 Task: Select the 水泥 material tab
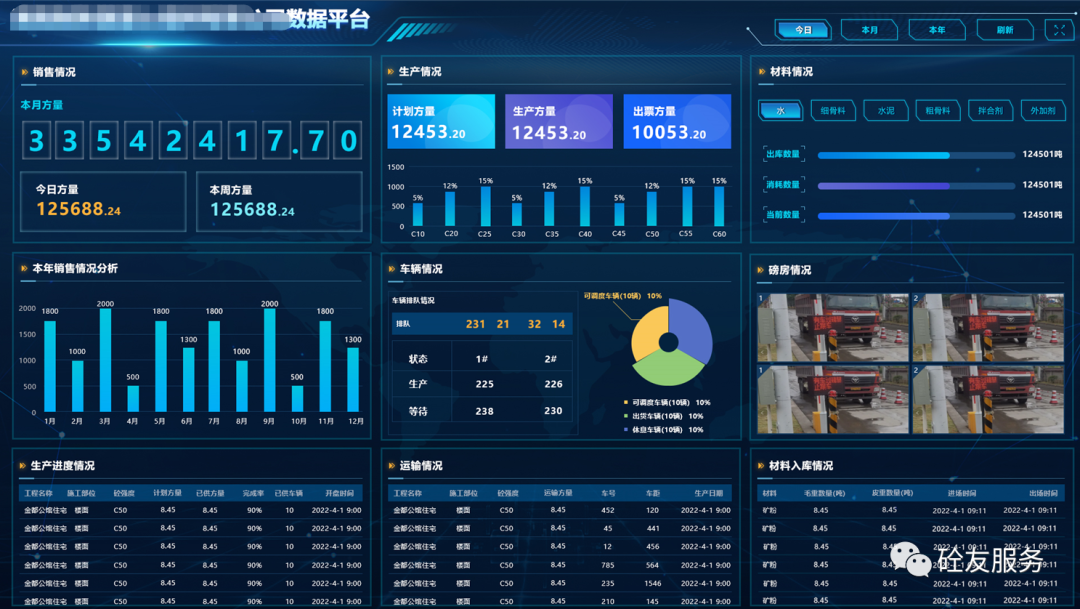click(x=885, y=111)
